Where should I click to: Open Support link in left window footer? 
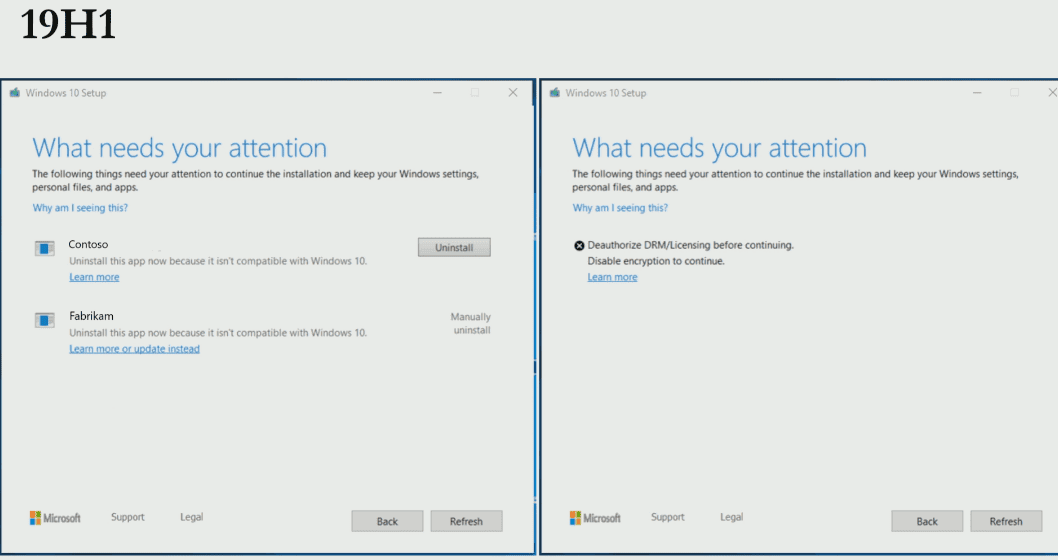(x=128, y=517)
